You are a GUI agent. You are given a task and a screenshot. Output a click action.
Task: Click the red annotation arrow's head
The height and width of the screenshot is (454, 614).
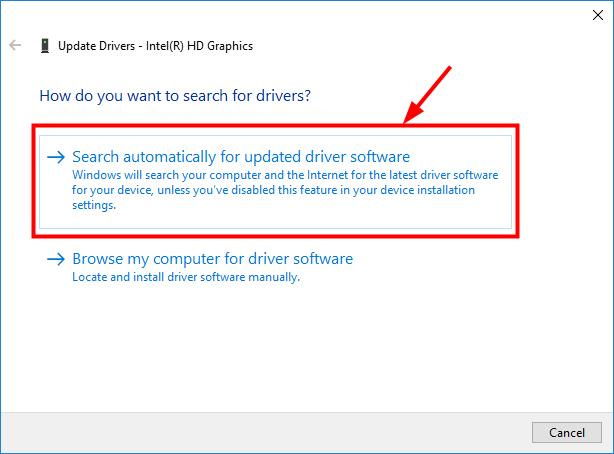click(x=407, y=119)
